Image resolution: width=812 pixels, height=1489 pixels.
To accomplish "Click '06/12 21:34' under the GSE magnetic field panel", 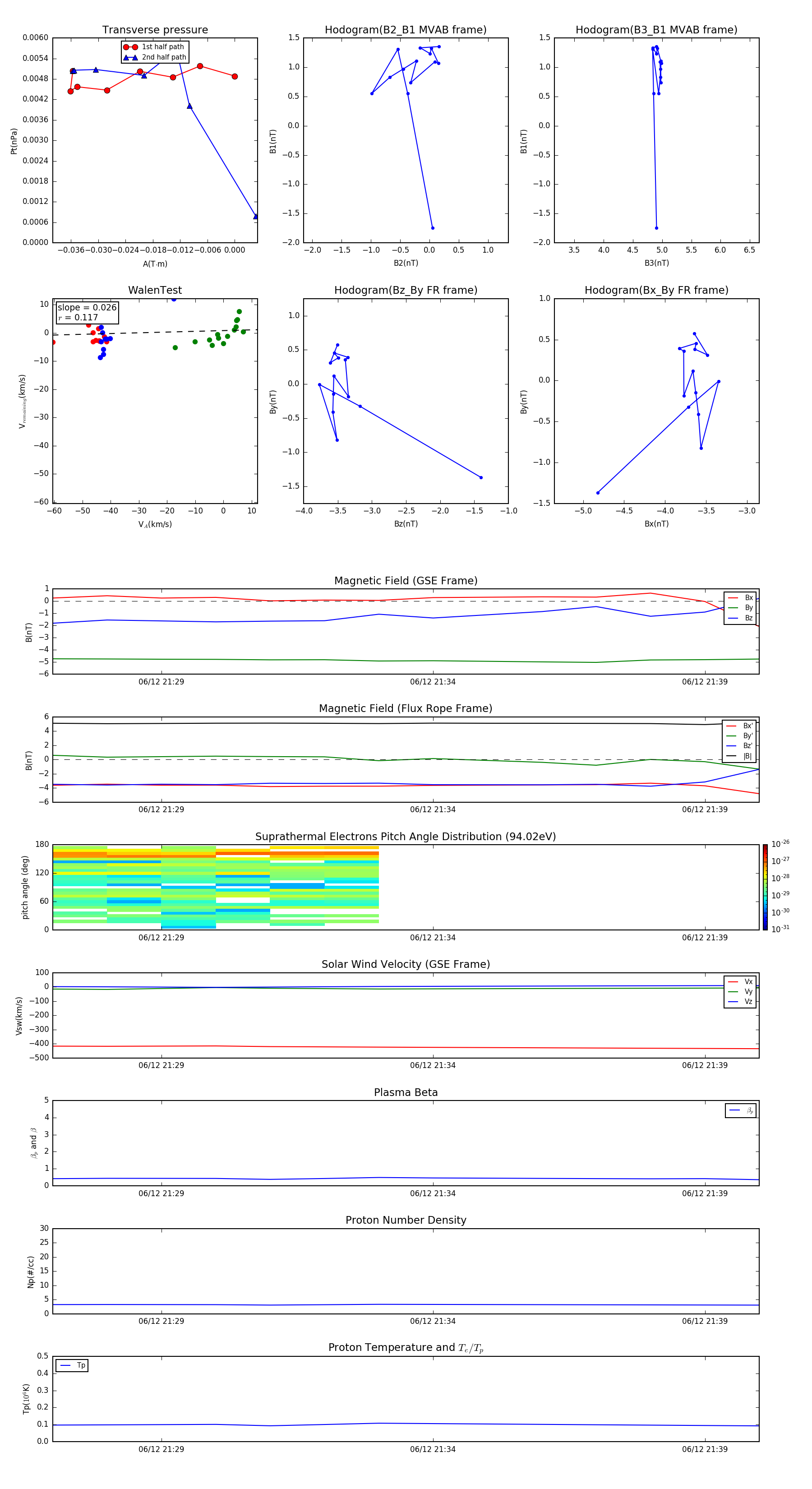I will point(433,682).
